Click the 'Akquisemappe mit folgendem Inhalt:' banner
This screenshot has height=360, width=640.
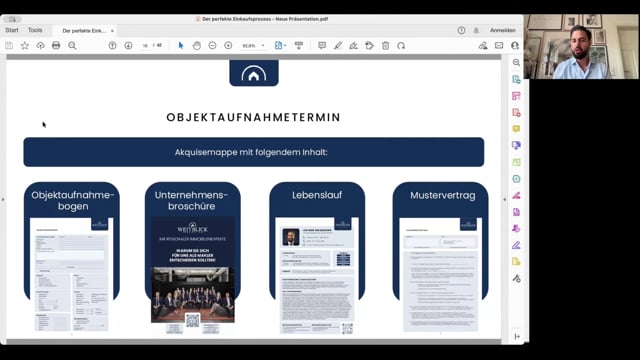coord(253,152)
